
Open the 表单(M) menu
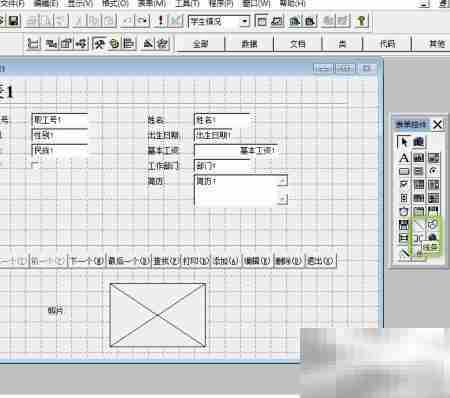(152, 4)
